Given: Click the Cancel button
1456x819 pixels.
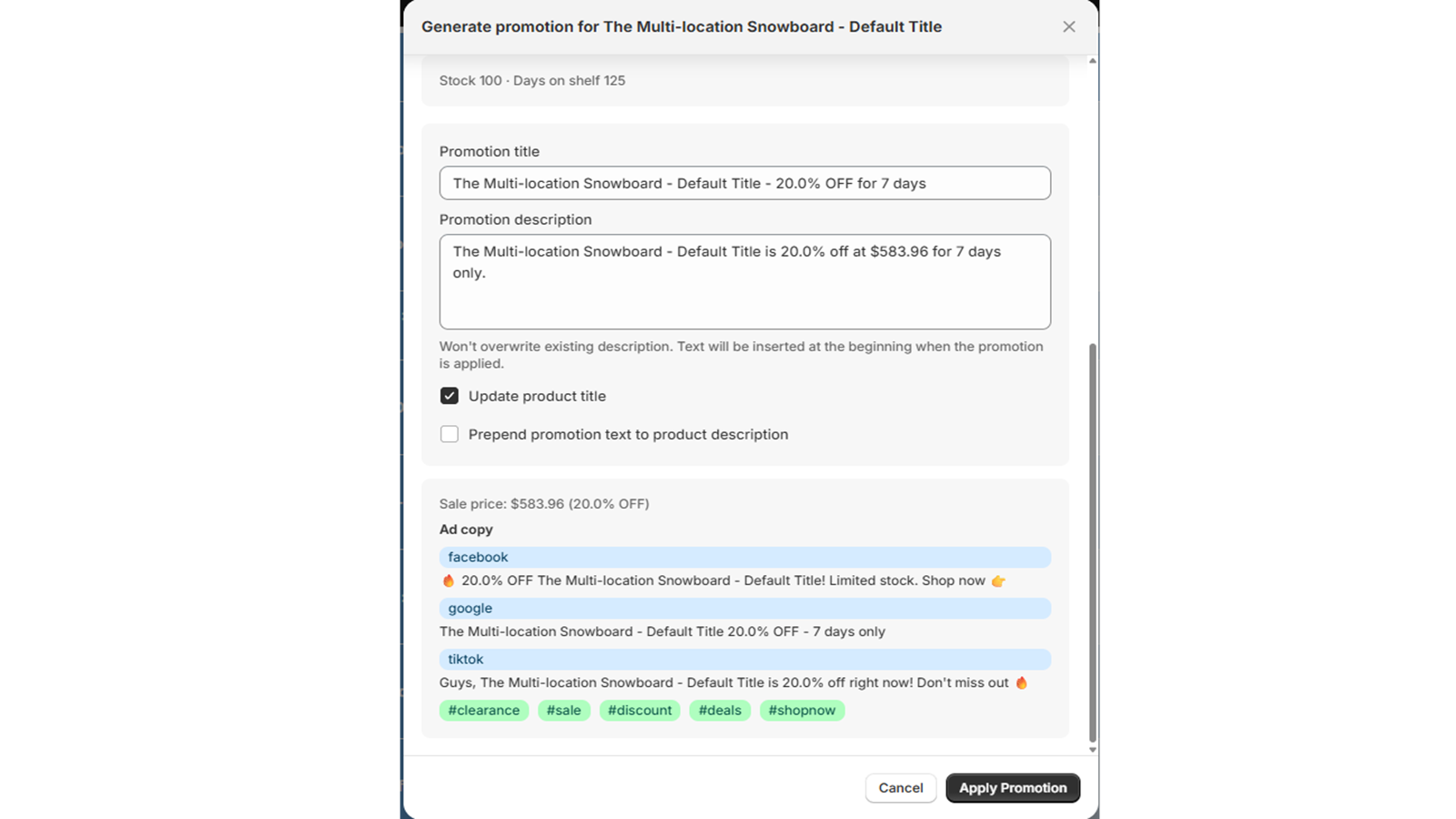Looking at the screenshot, I should tap(901, 788).
